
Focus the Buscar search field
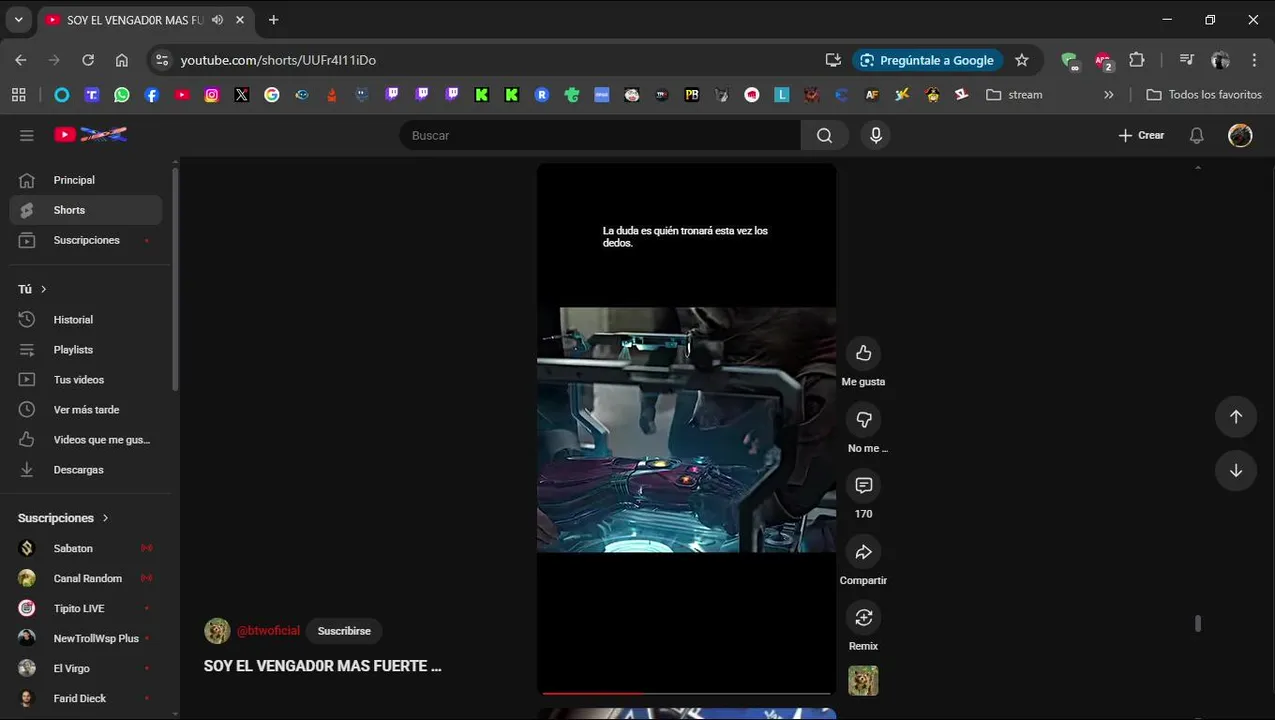(x=600, y=135)
